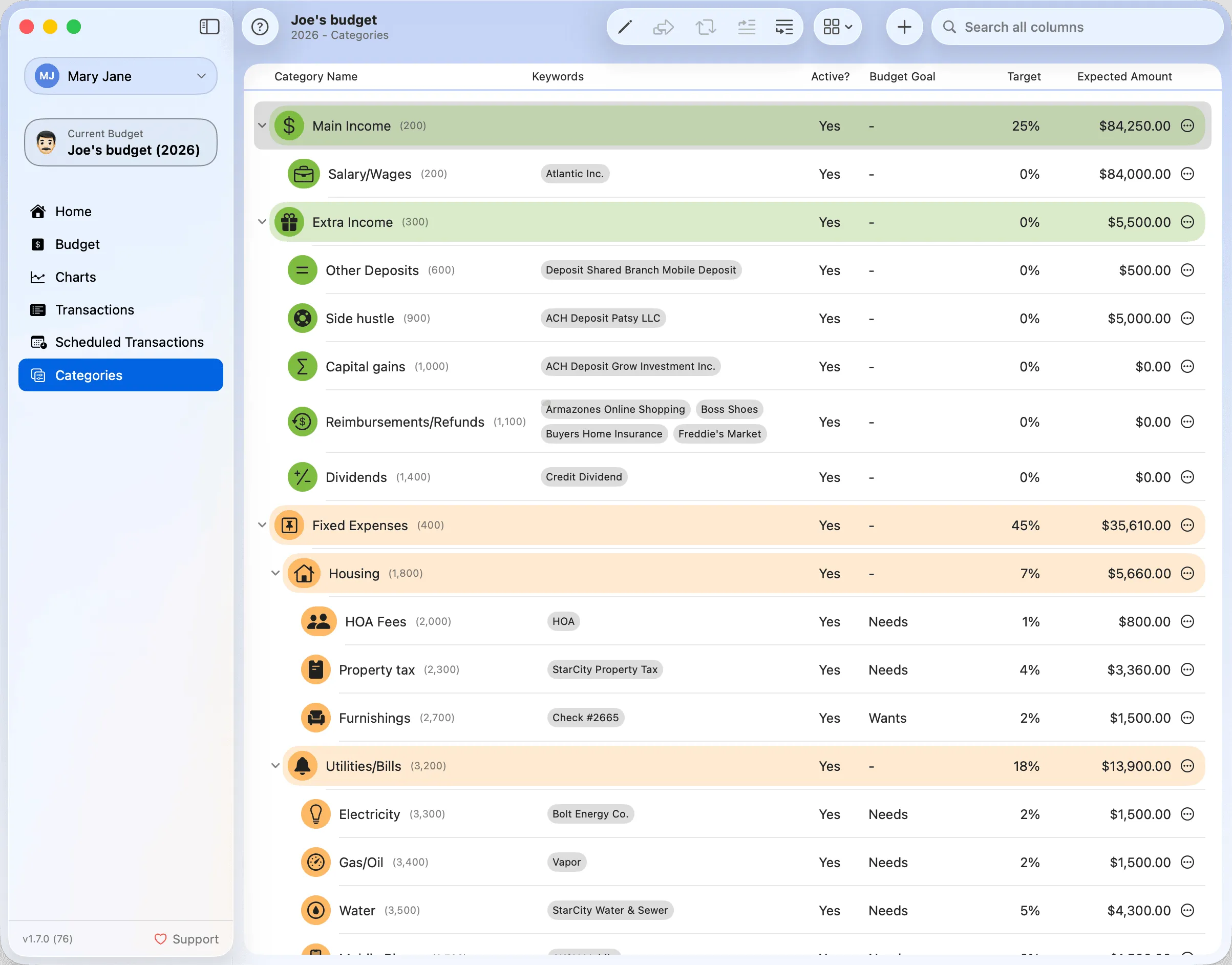The image size is (1232, 965).
Task: Click the Credit Dividend keyword tag
Action: (x=584, y=477)
